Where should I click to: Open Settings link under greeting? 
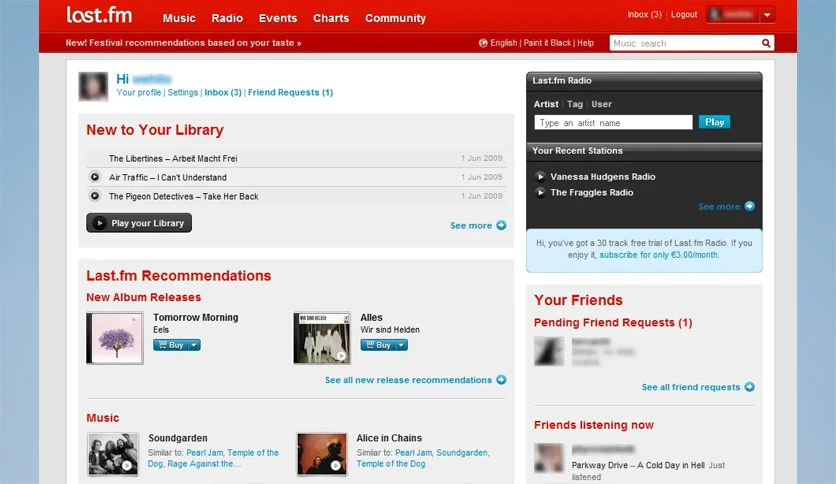183,92
